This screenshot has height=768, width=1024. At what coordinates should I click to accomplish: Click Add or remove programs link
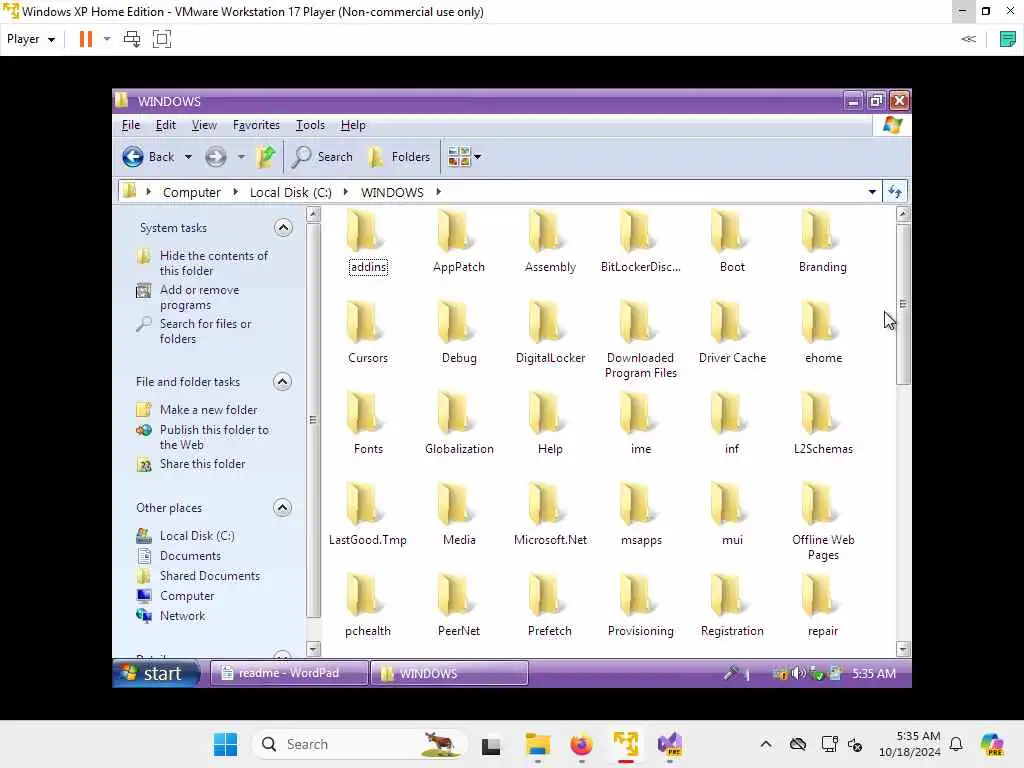(199, 297)
